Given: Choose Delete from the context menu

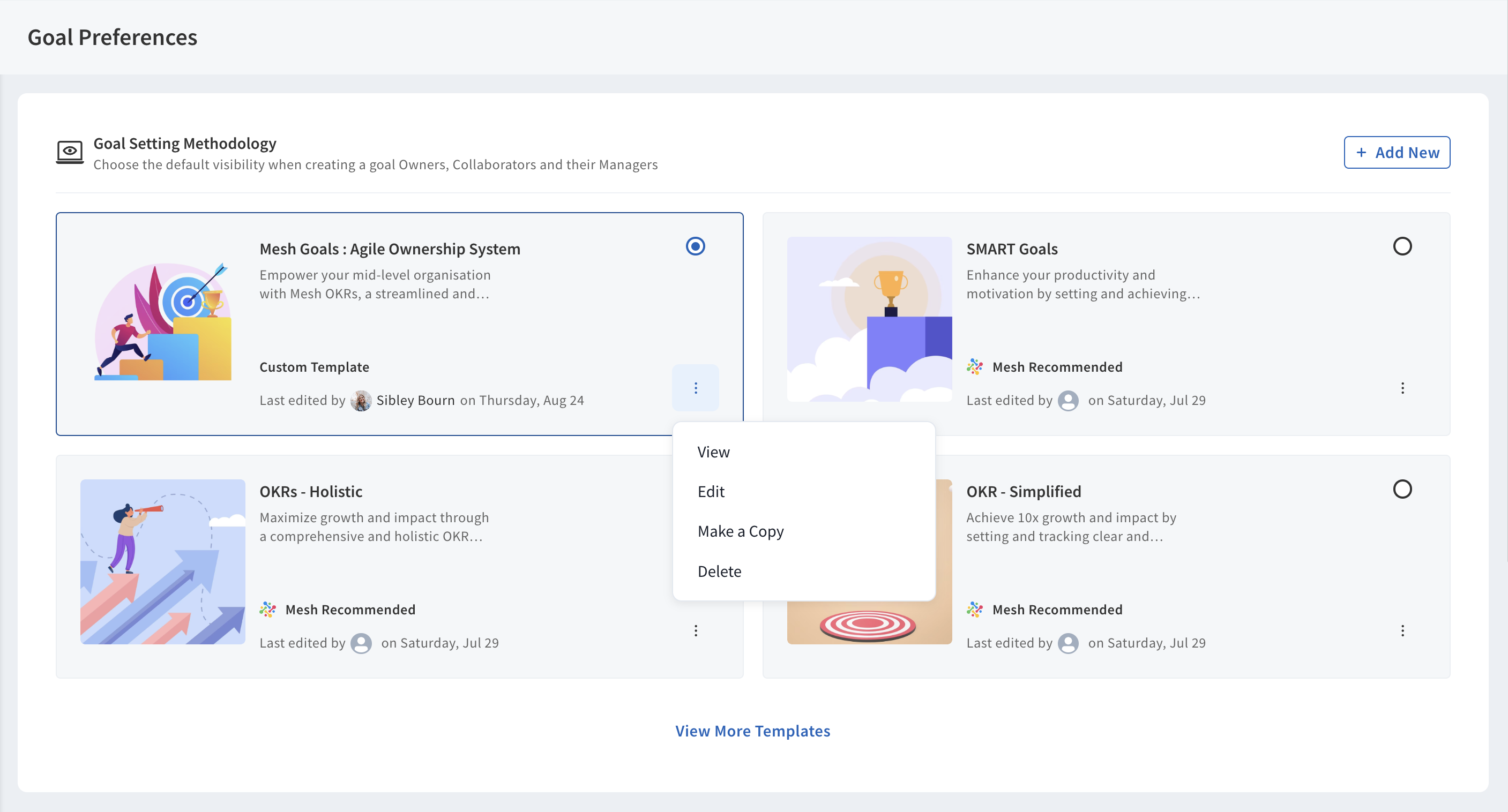Looking at the screenshot, I should tap(719, 571).
